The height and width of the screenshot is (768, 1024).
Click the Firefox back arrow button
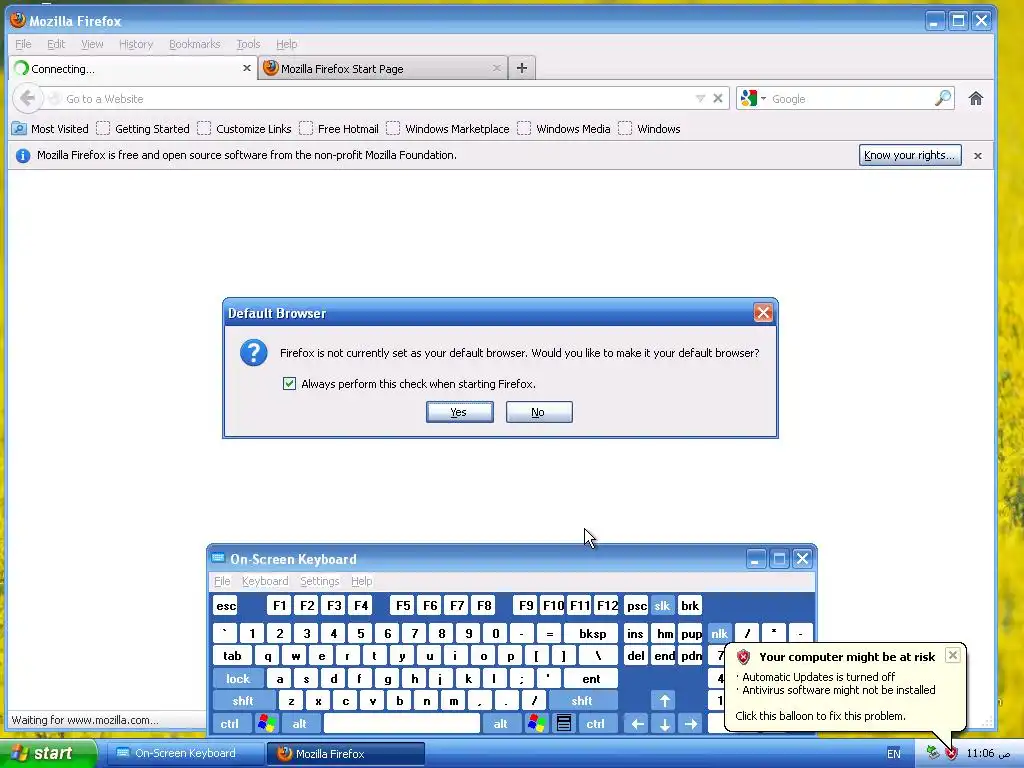pos(27,99)
